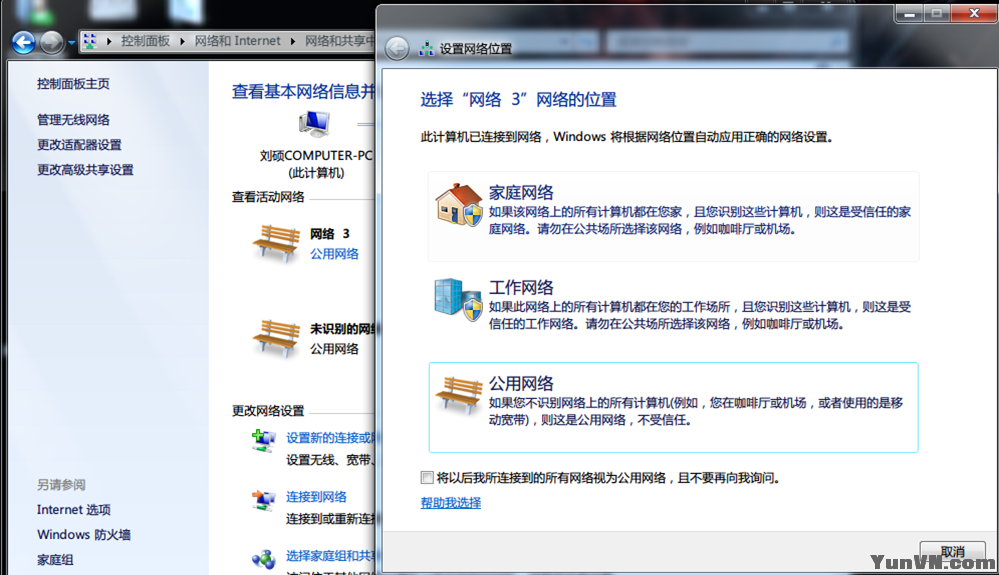
Task: Click the Control Panel back arrow button
Action: pyautogui.click(x=24, y=43)
